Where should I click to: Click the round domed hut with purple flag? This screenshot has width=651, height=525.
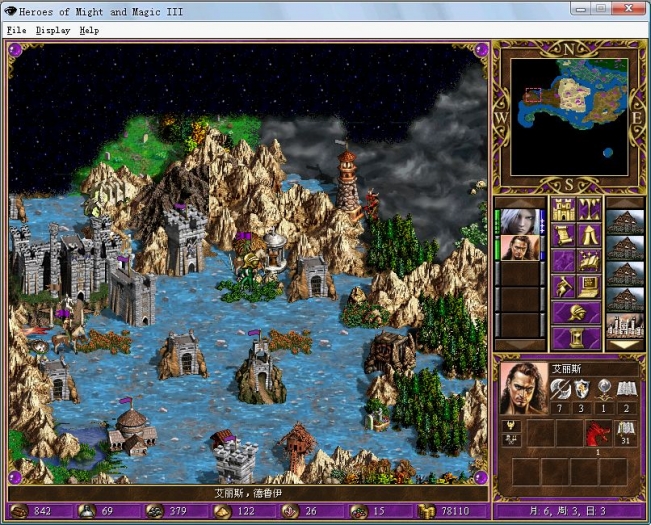(x=131, y=427)
